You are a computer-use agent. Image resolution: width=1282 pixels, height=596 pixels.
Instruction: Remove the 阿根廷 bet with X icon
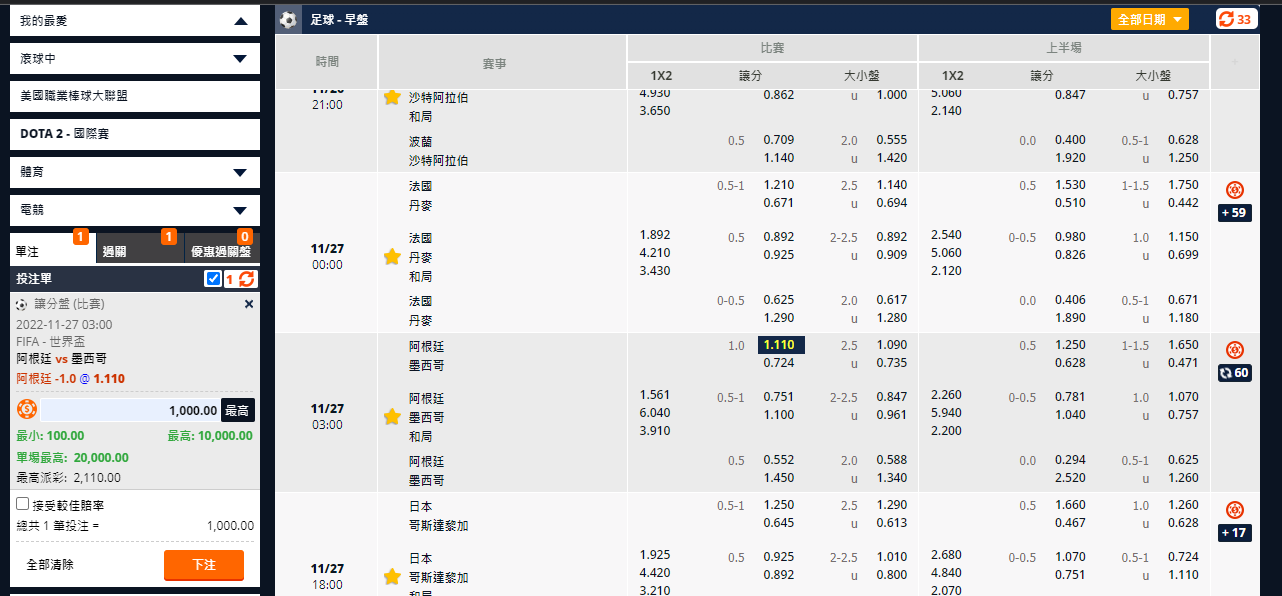tap(249, 304)
